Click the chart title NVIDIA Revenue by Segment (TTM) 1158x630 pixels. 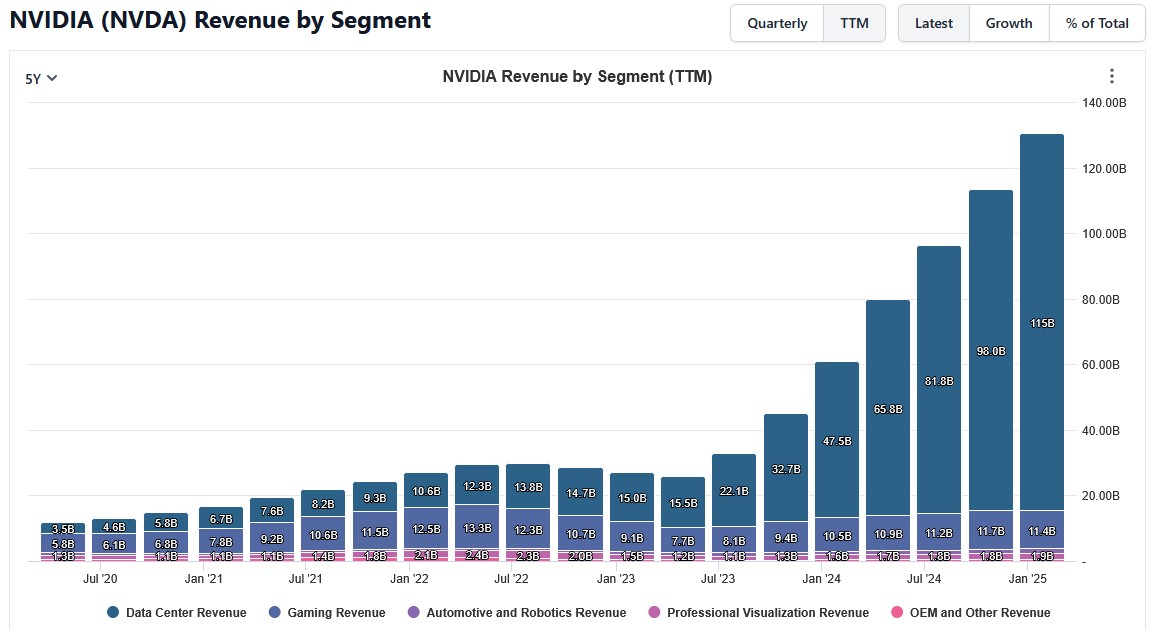[577, 76]
